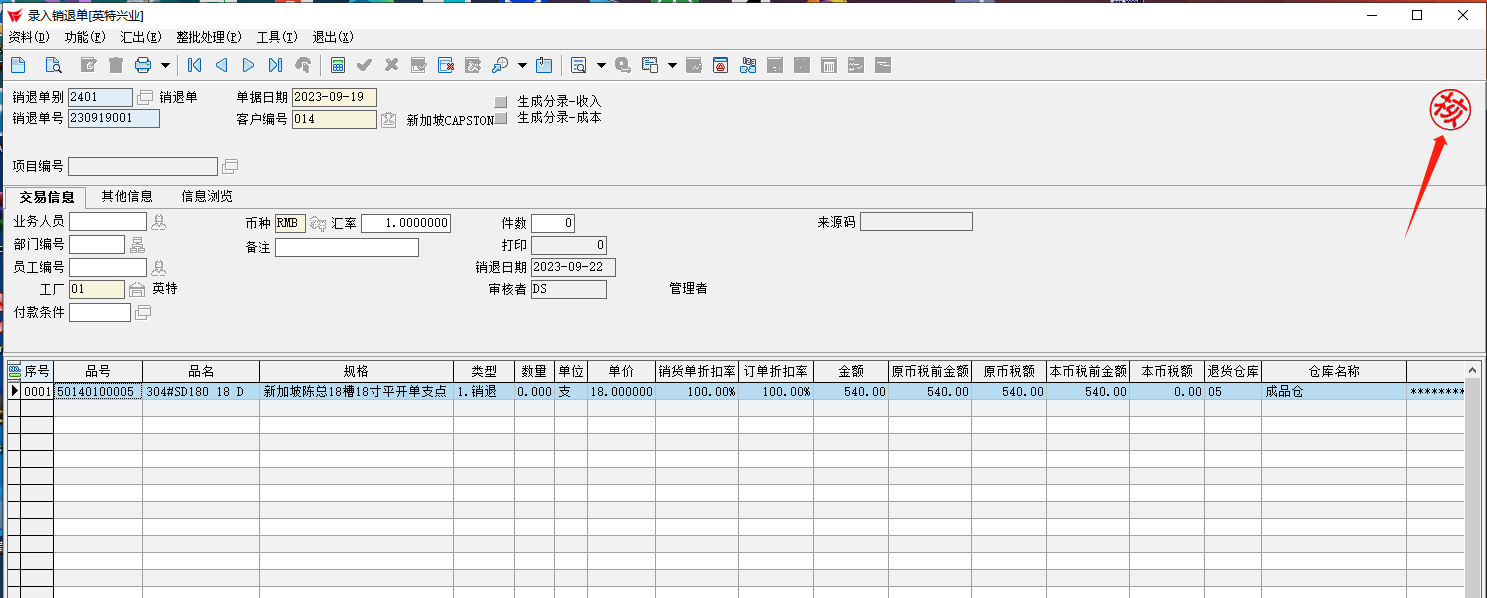1487x598 pixels.
Task: Click the 品名 column header
Action: pos(201,372)
